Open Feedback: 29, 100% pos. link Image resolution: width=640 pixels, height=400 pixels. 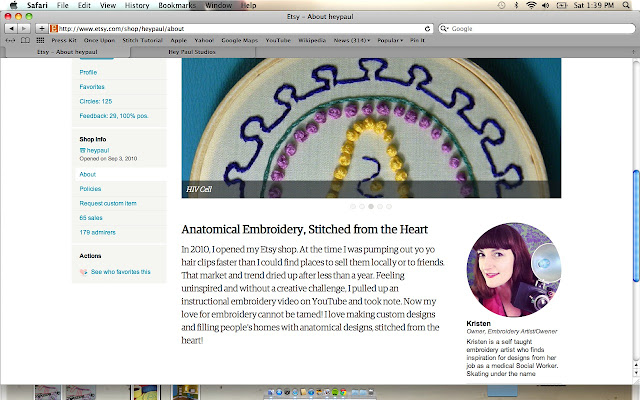(113, 116)
